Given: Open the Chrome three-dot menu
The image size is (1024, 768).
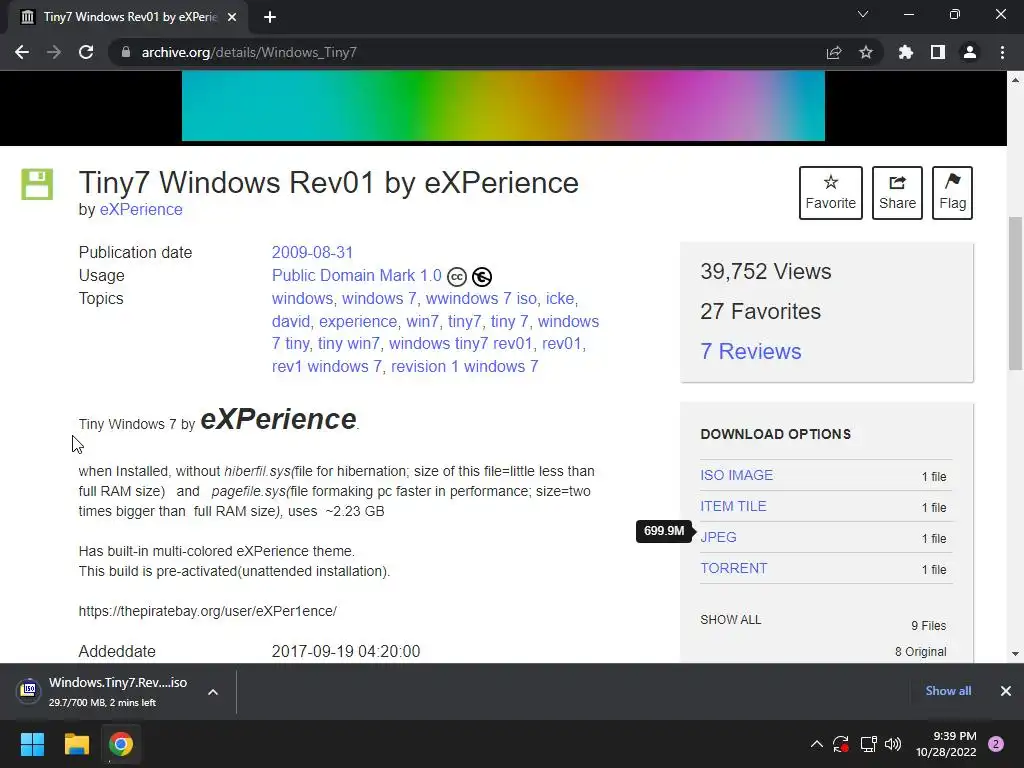Looking at the screenshot, I should point(1002,52).
